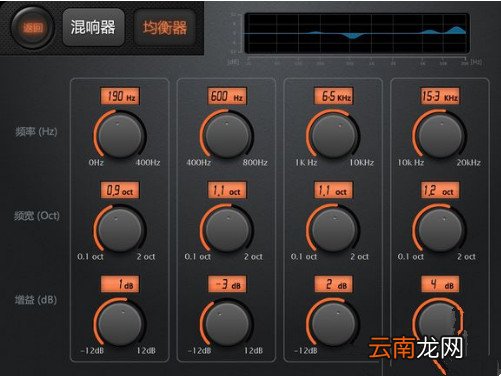Click the 频率 (Hz) row label

36,132
